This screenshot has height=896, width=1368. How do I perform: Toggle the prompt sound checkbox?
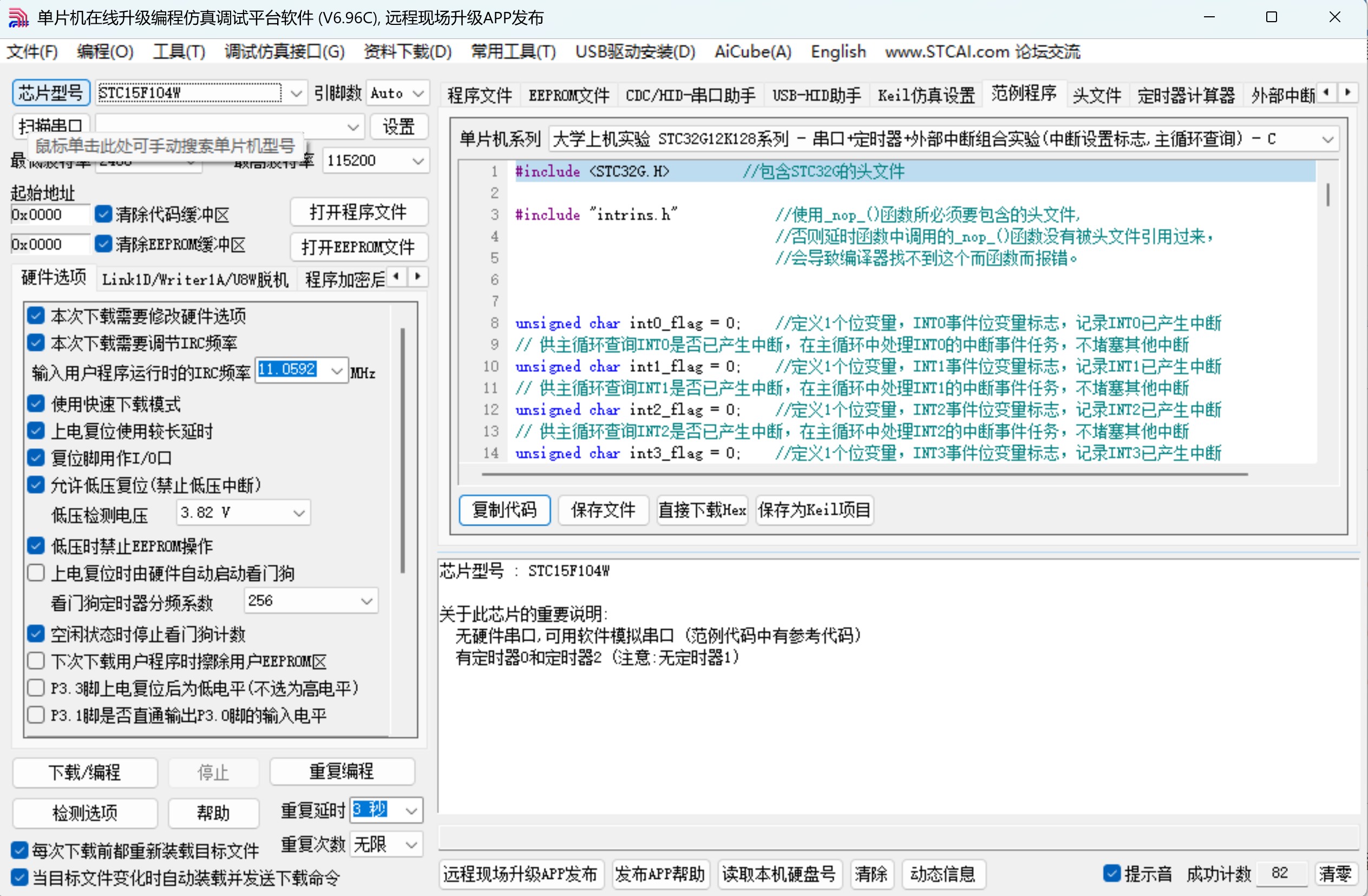pos(1111,873)
